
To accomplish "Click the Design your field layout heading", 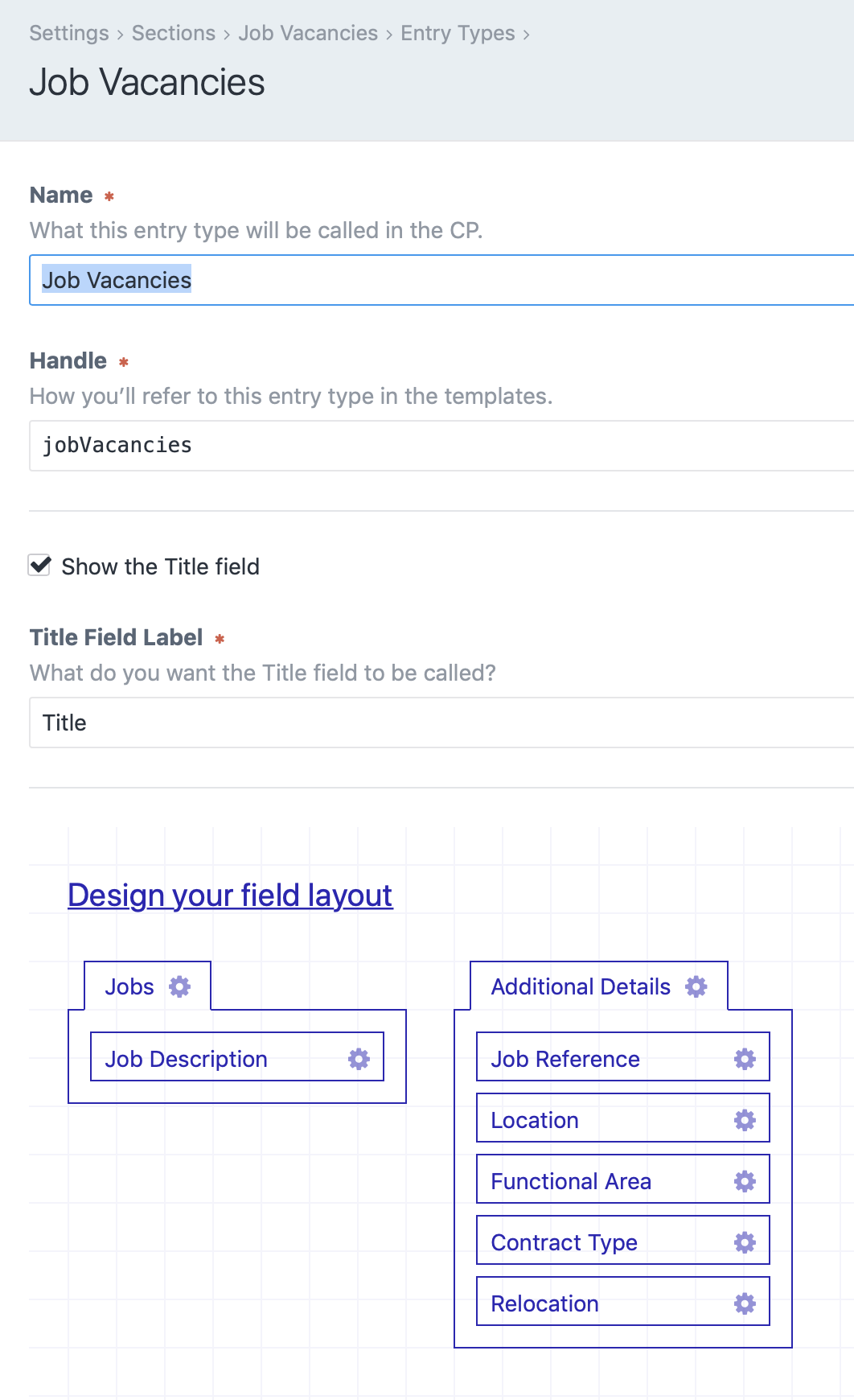I will coord(230,894).
